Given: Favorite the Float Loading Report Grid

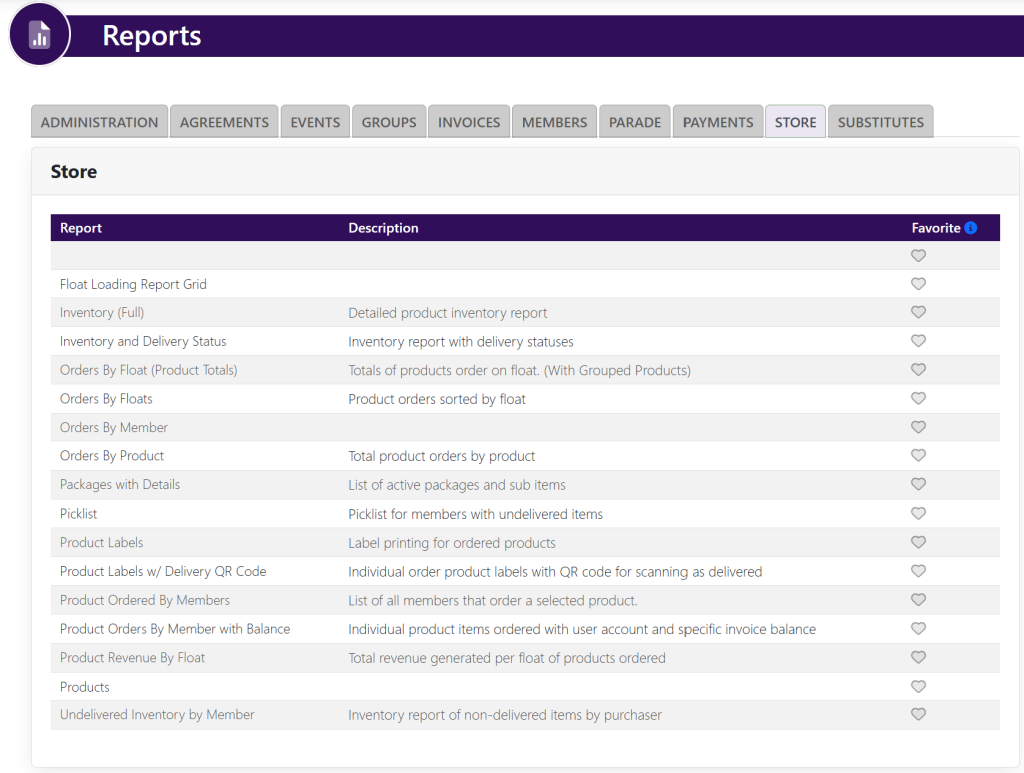Looking at the screenshot, I should pyautogui.click(x=918, y=284).
